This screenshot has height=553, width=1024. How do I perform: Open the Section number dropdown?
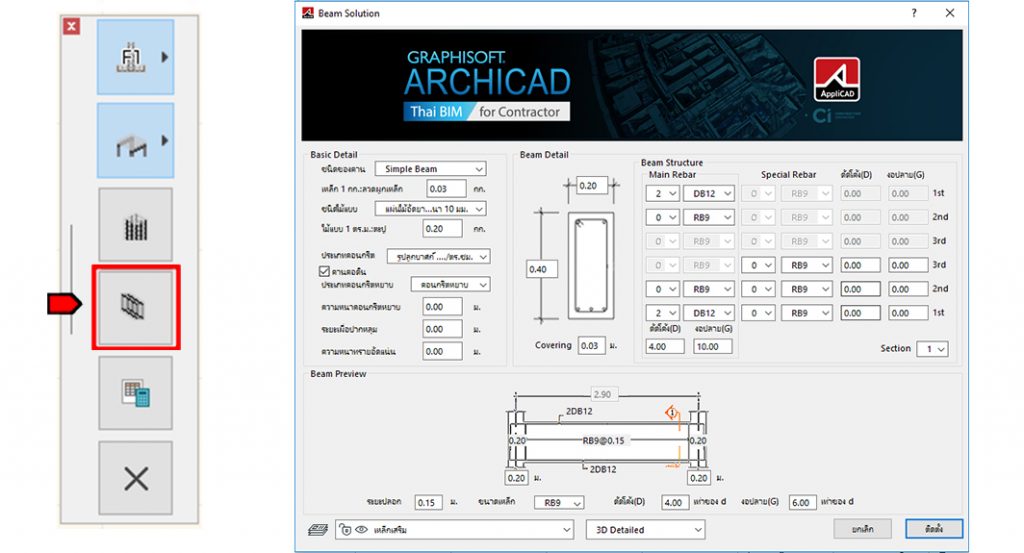(x=932, y=349)
